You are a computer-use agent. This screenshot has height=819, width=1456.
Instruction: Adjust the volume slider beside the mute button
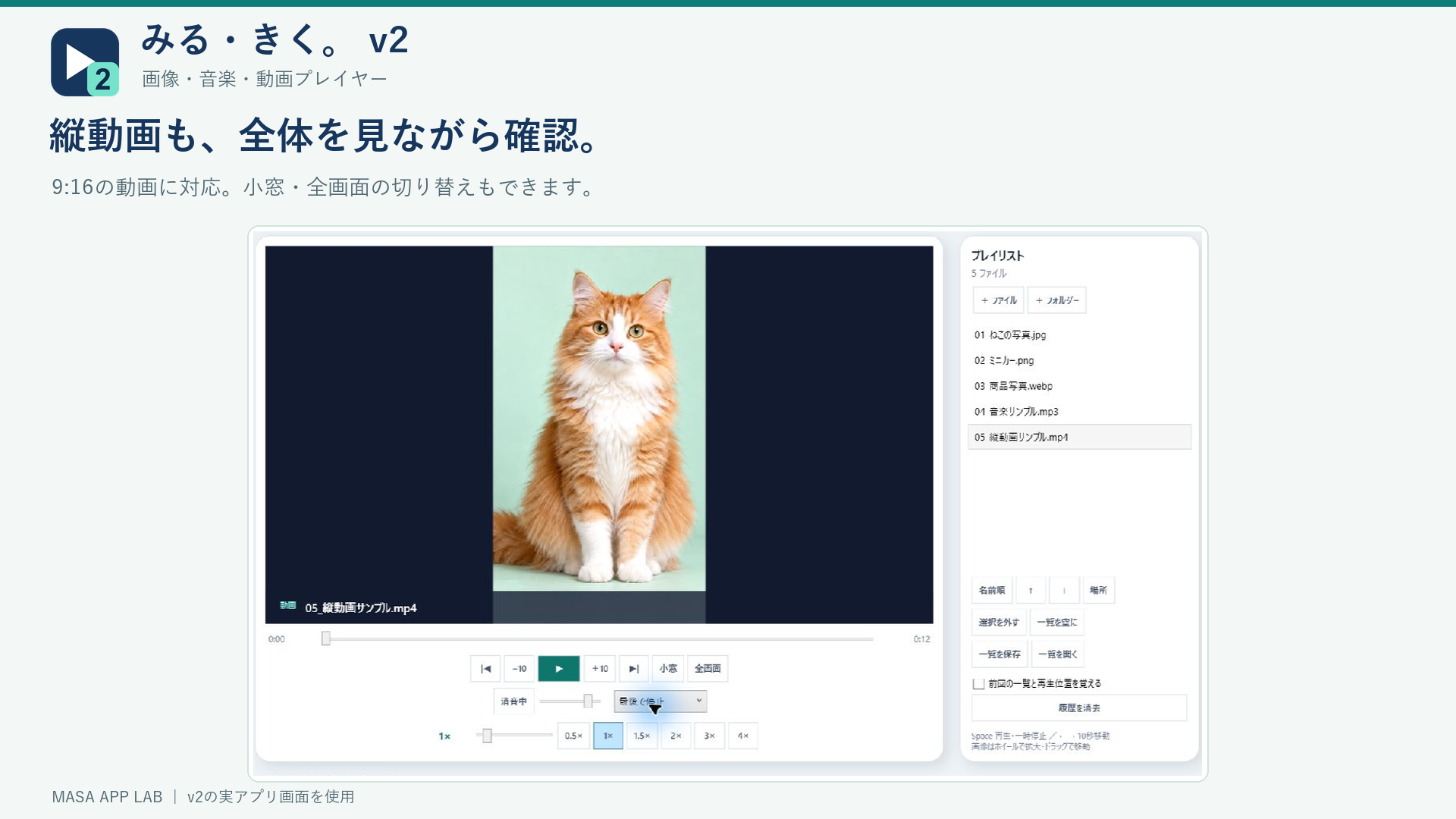[x=570, y=701]
